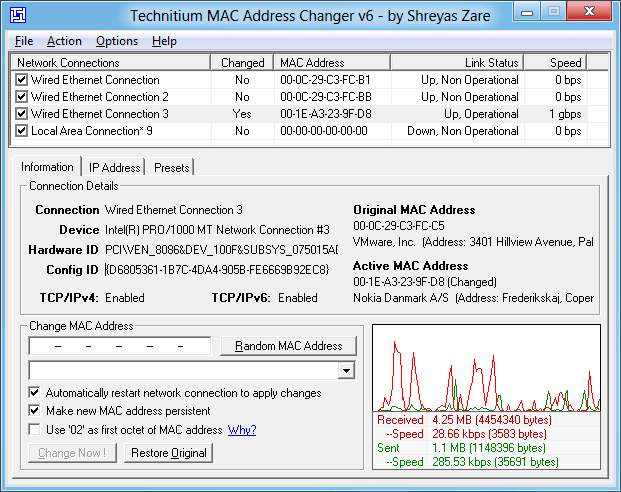Click the MAC address octet input field
Screen dimensions: 621x492
(x=120, y=346)
